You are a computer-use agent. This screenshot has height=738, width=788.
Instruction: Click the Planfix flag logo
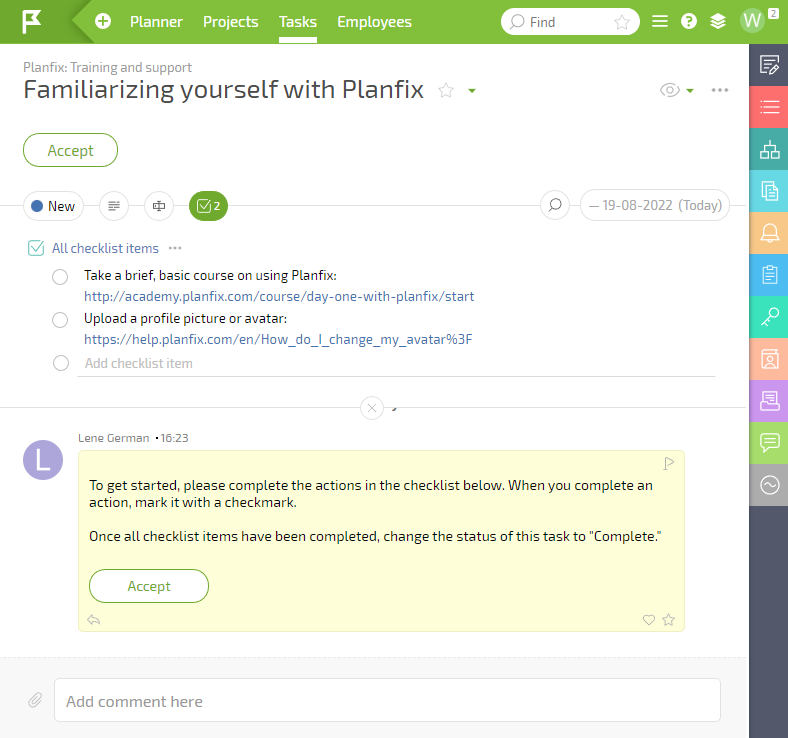[32, 22]
